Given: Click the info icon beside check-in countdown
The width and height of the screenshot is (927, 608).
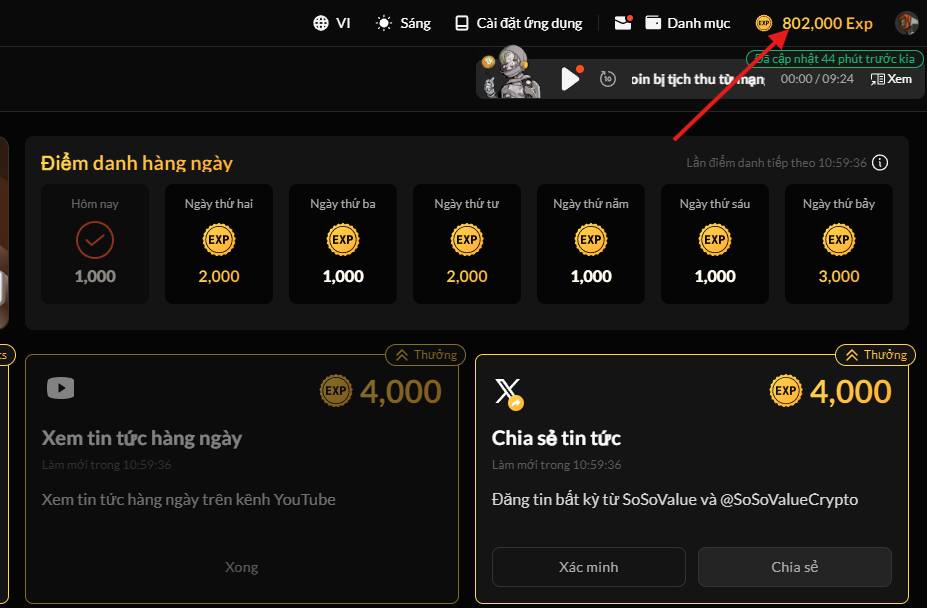Looking at the screenshot, I should coord(880,163).
